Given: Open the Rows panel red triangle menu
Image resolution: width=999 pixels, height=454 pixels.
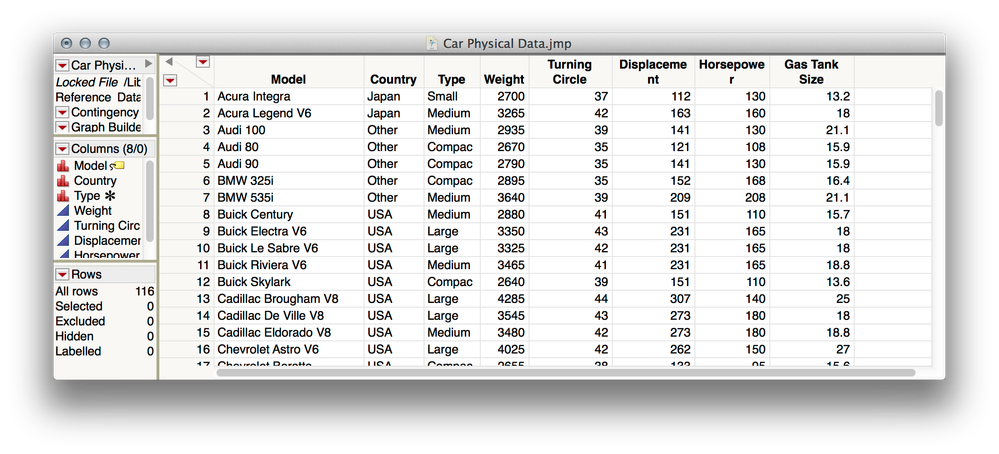Looking at the screenshot, I should tap(62, 274).
